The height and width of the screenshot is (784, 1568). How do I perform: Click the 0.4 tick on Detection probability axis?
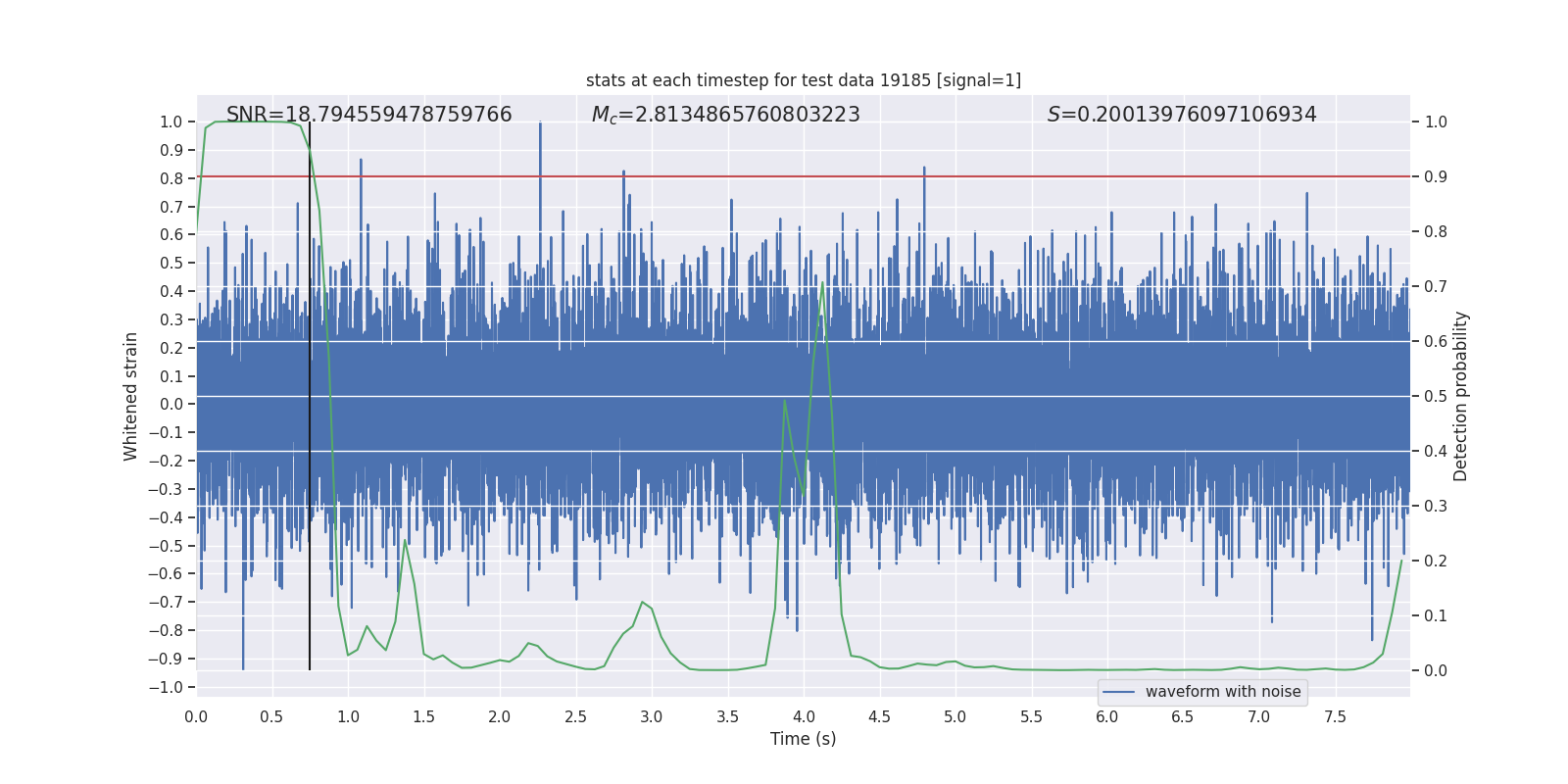(x=1436, y=452)
